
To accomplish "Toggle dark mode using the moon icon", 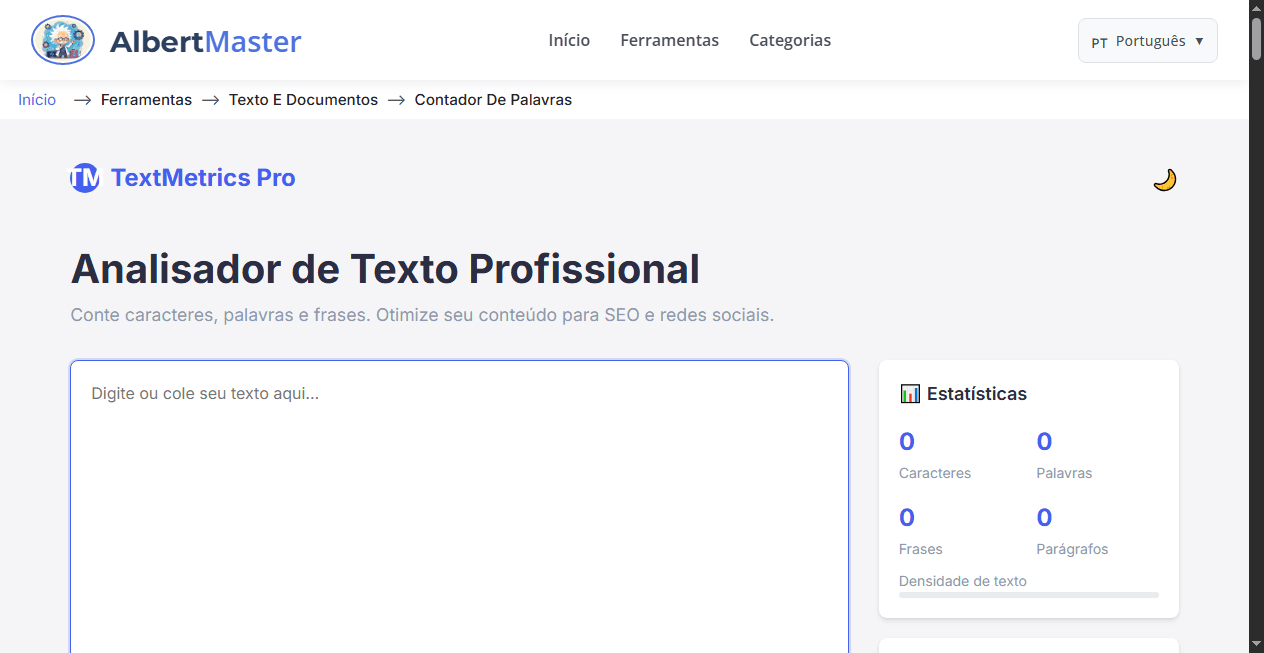I will (x=1164, y=179).
